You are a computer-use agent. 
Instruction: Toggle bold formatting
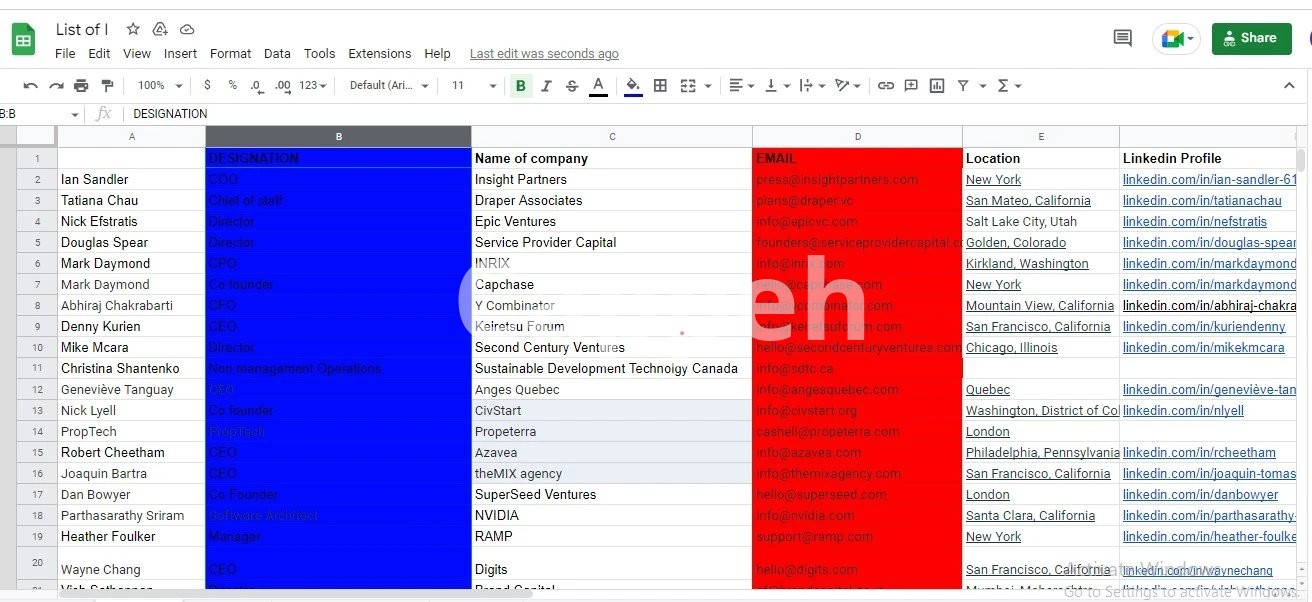(x=520, y=86)
